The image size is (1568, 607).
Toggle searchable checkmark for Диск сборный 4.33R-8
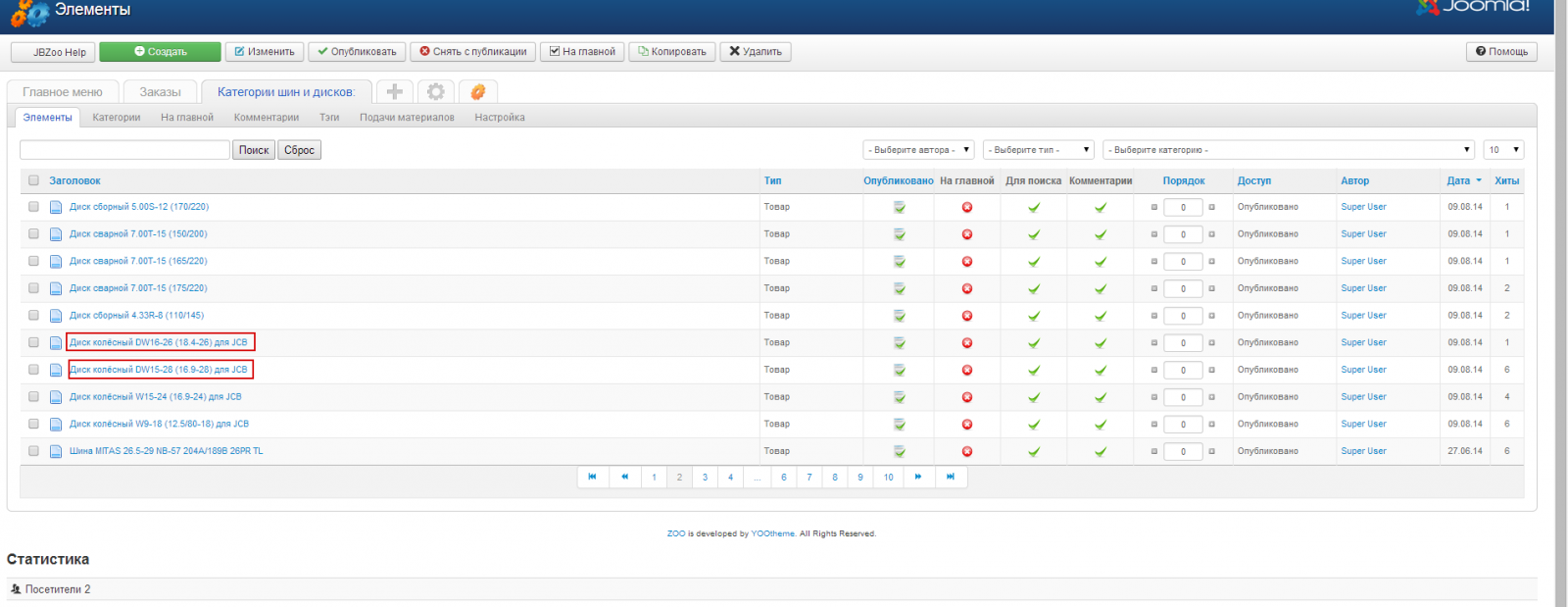click(x=1033, y=316)
